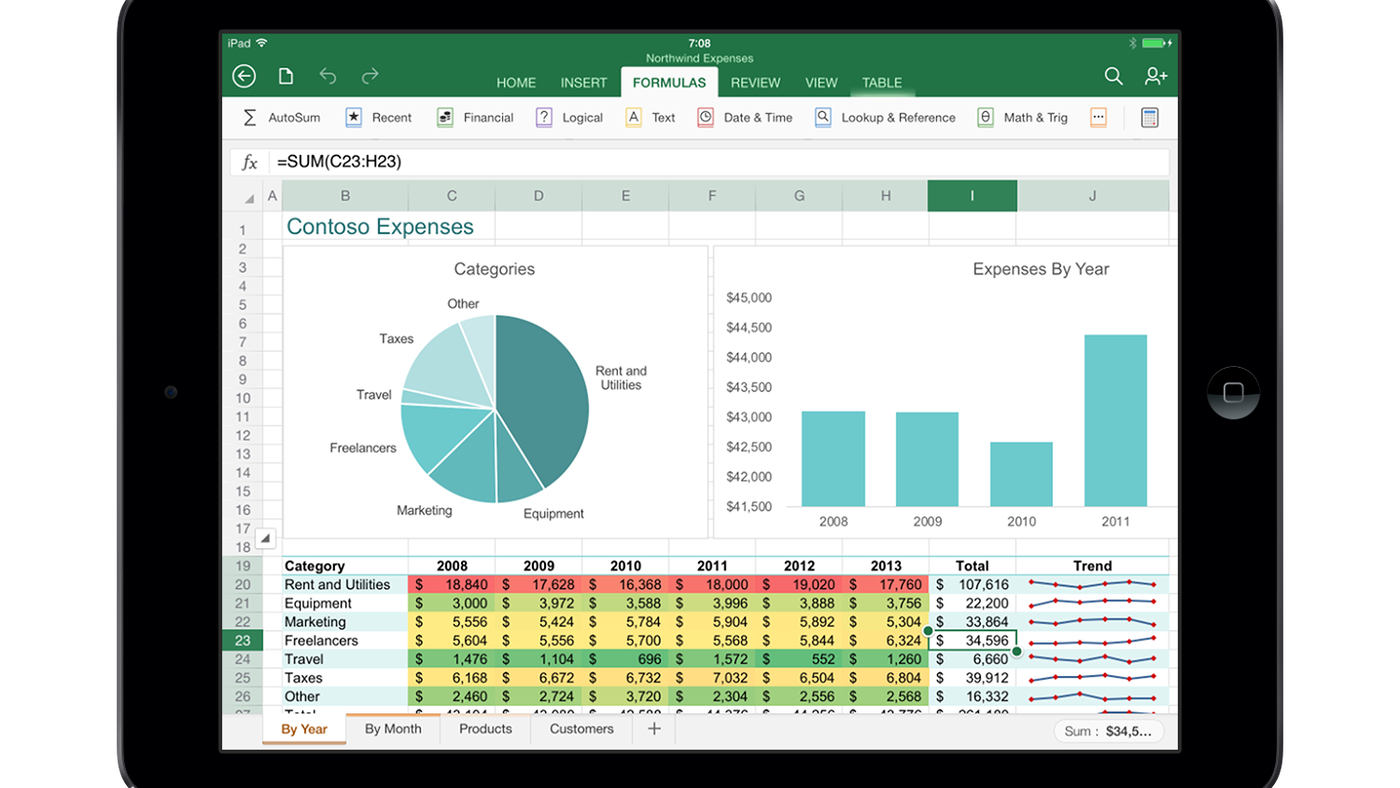
Task: Select the AutoSum function icon
Action: pos(249,117)
